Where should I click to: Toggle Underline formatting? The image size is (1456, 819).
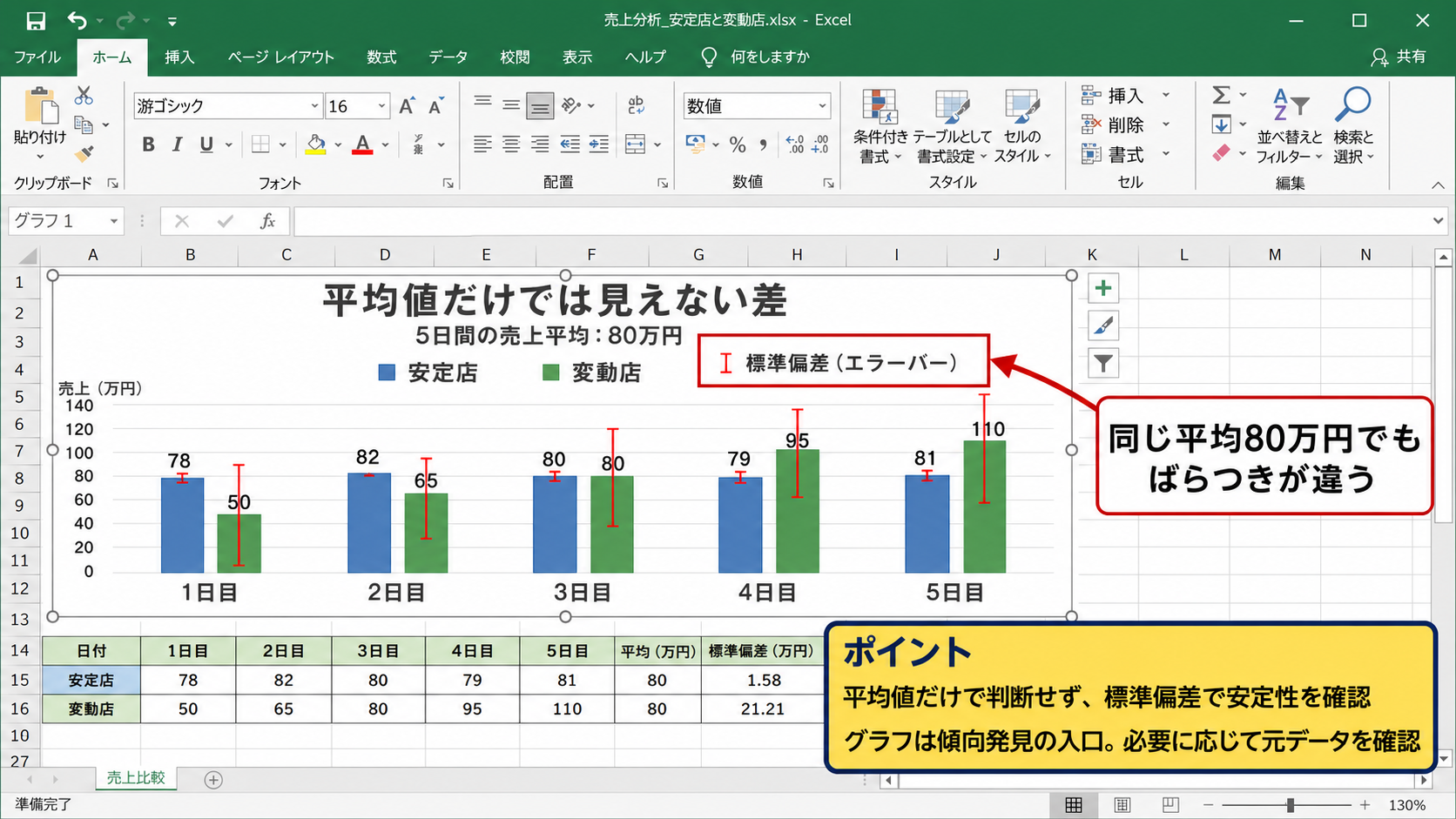pyautogui.click(x=206, y=144)
